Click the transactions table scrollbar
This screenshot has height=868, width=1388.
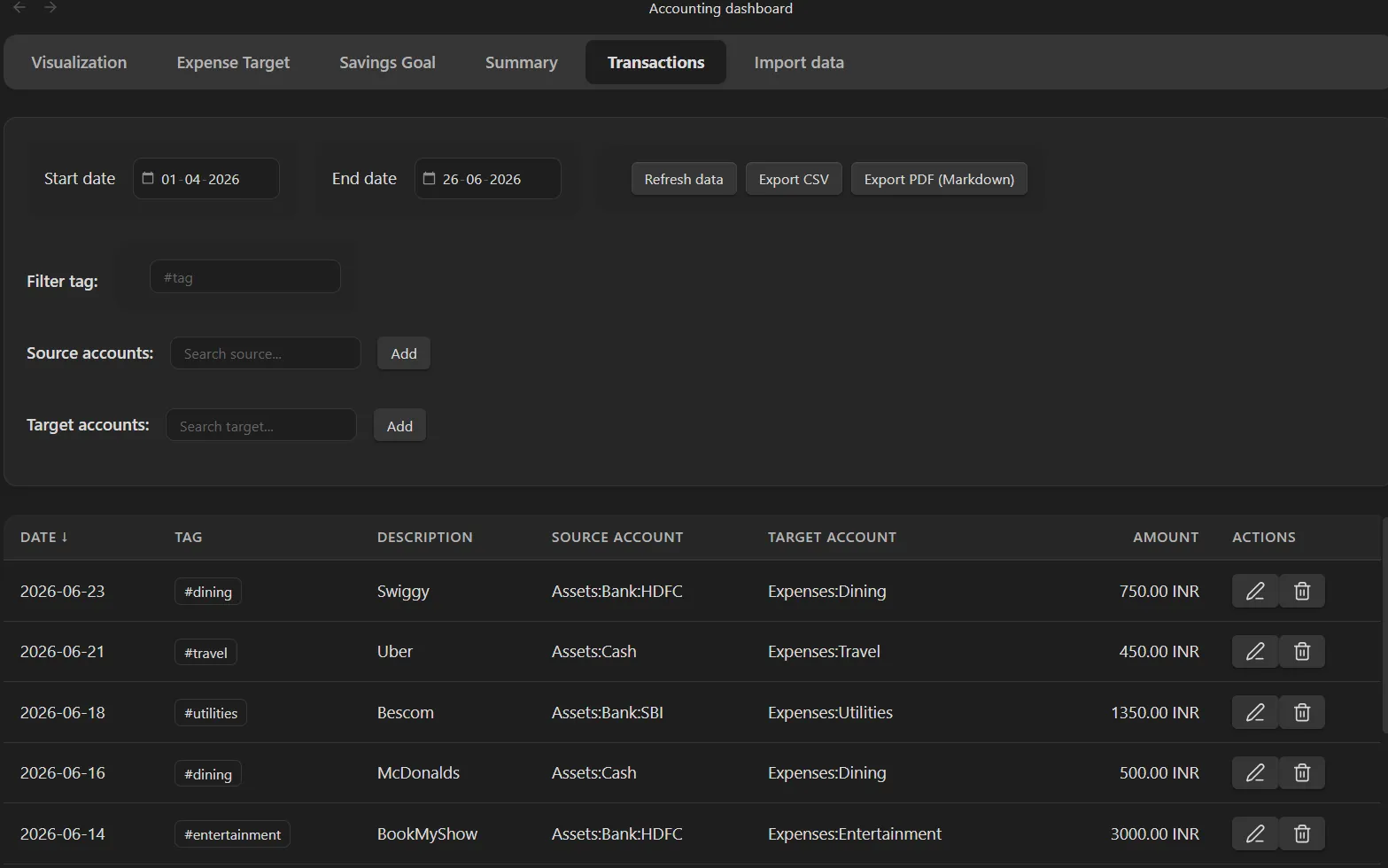pyautogui.click(x=1384, y=625)
